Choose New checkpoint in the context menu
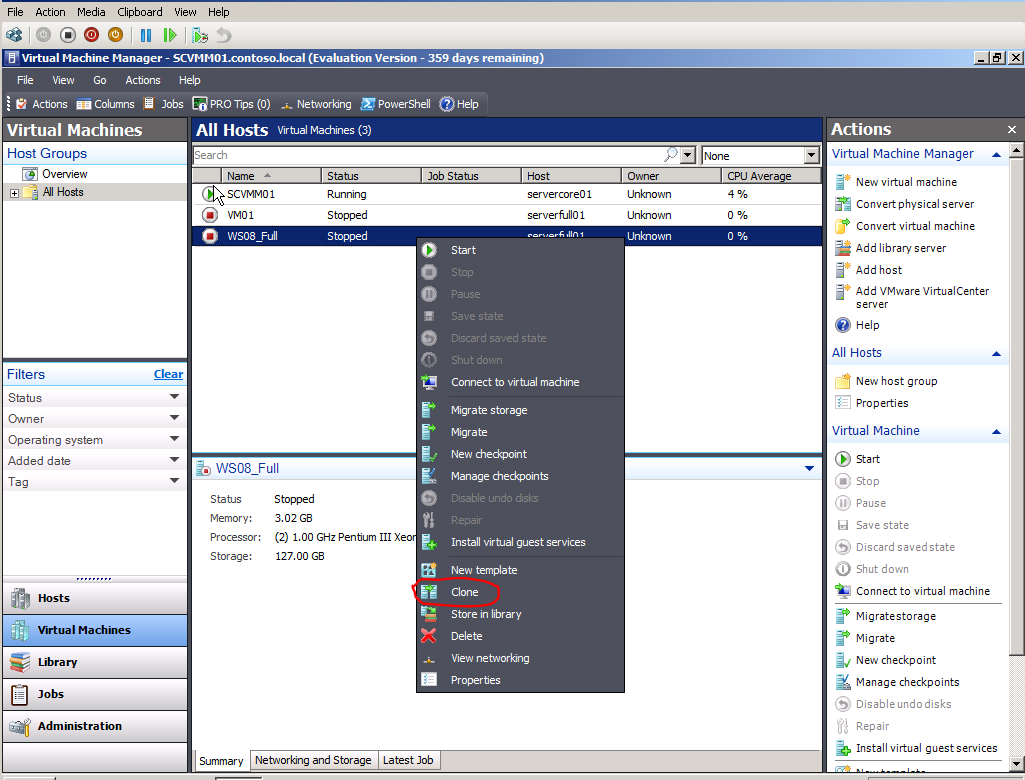The image size is (1025, 780). coord(520,454)
